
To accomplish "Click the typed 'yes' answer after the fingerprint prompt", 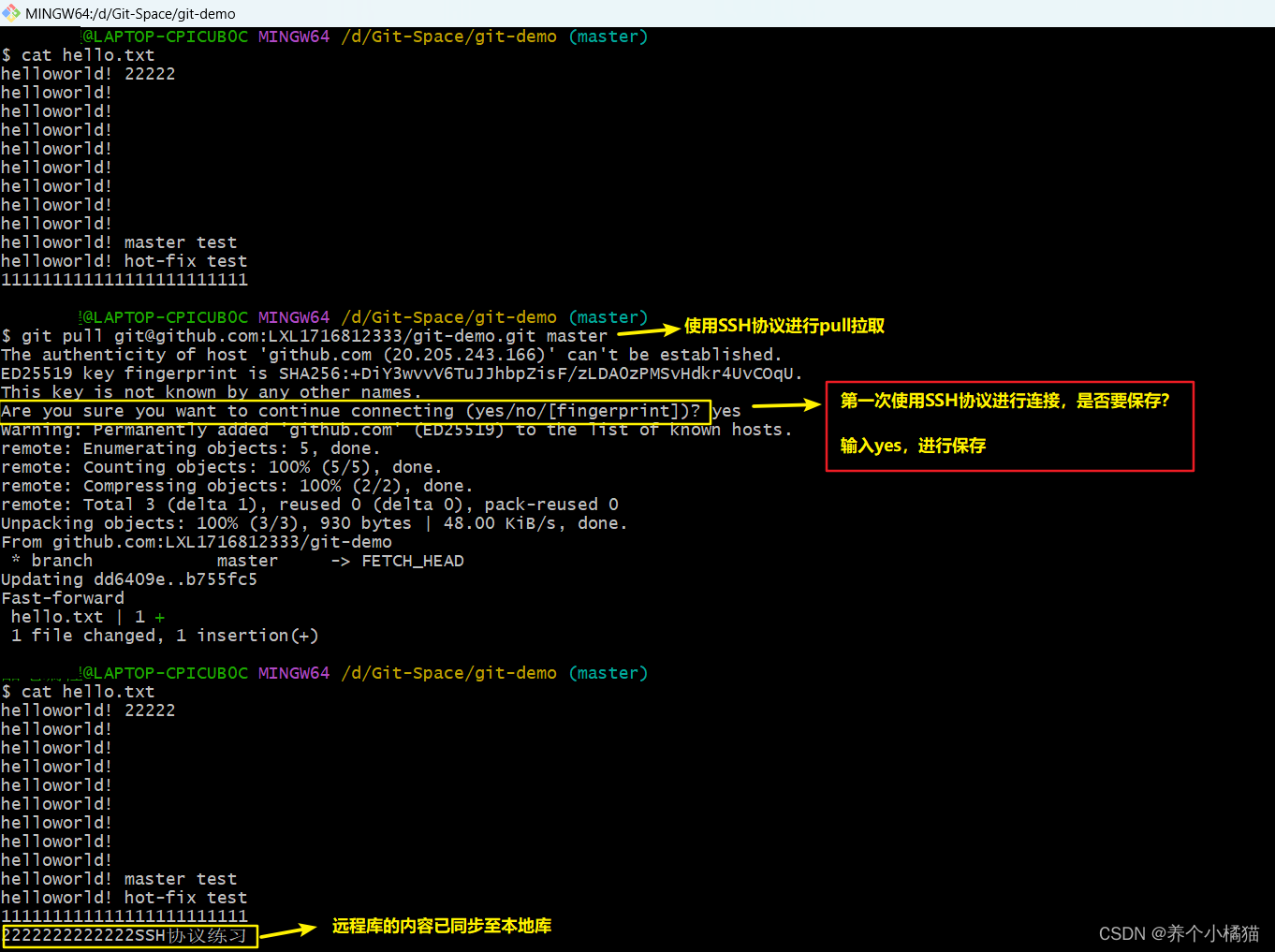I will click(726, 411).
